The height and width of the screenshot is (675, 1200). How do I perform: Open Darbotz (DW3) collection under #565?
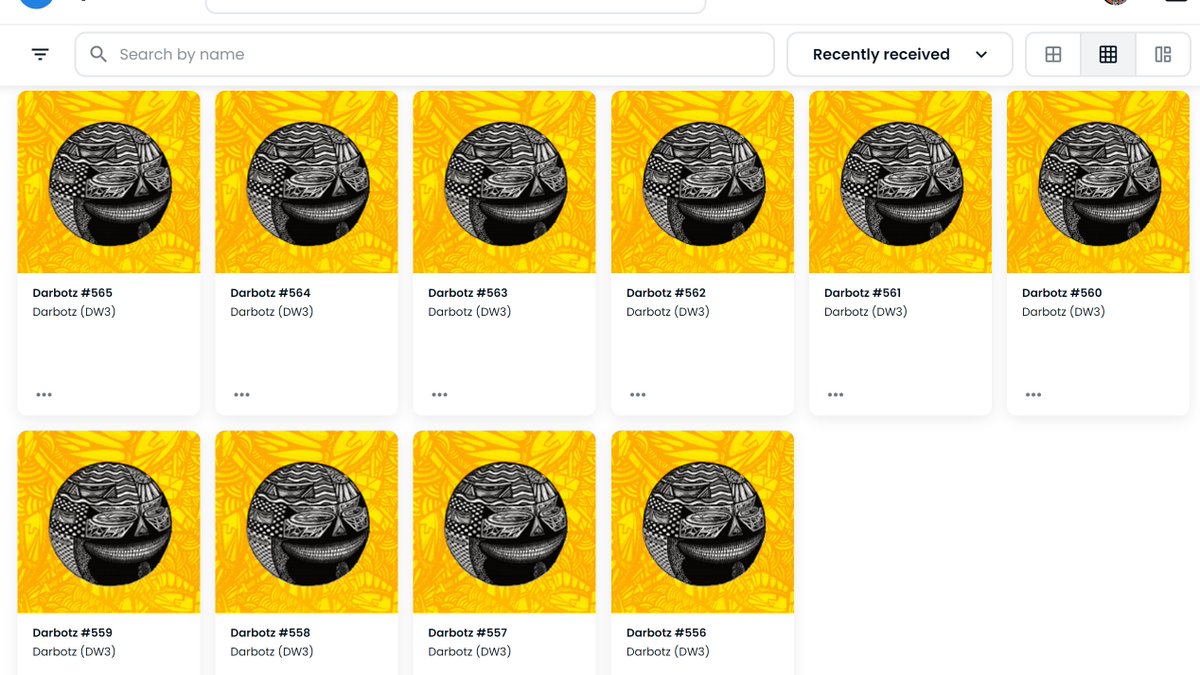pyautogui.click(x=74, y=312)
